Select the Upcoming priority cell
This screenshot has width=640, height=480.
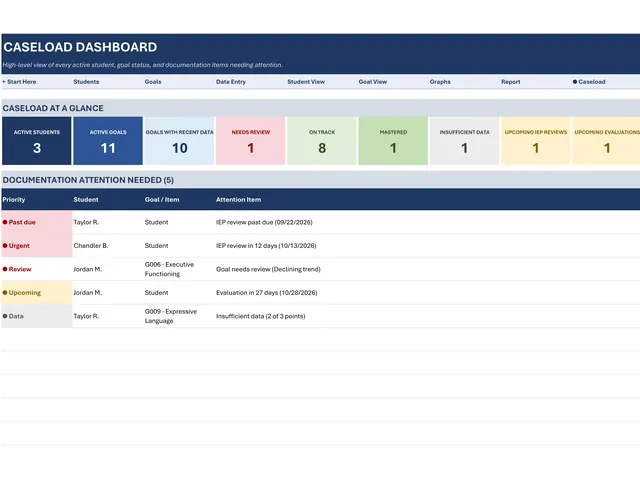(37, 293)
